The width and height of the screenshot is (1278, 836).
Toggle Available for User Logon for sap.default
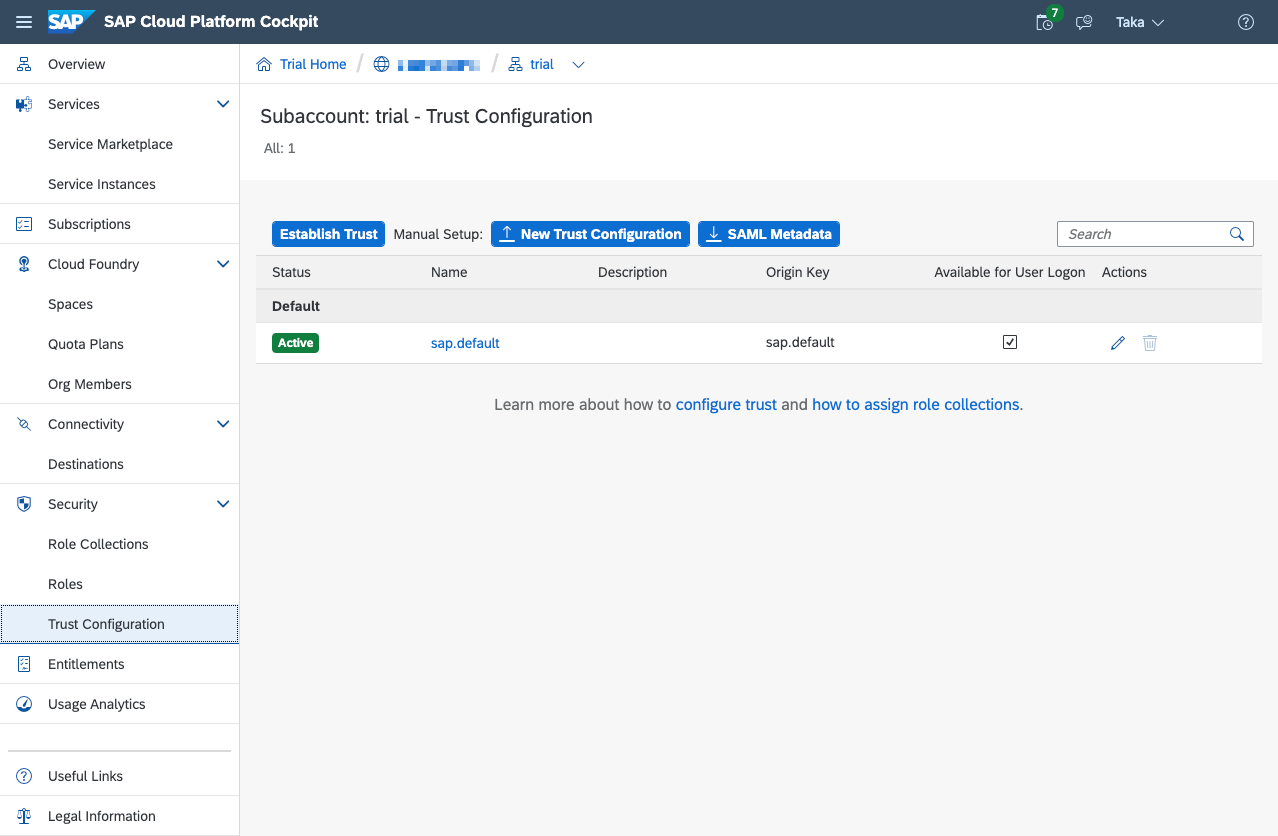coord(1010,342)
